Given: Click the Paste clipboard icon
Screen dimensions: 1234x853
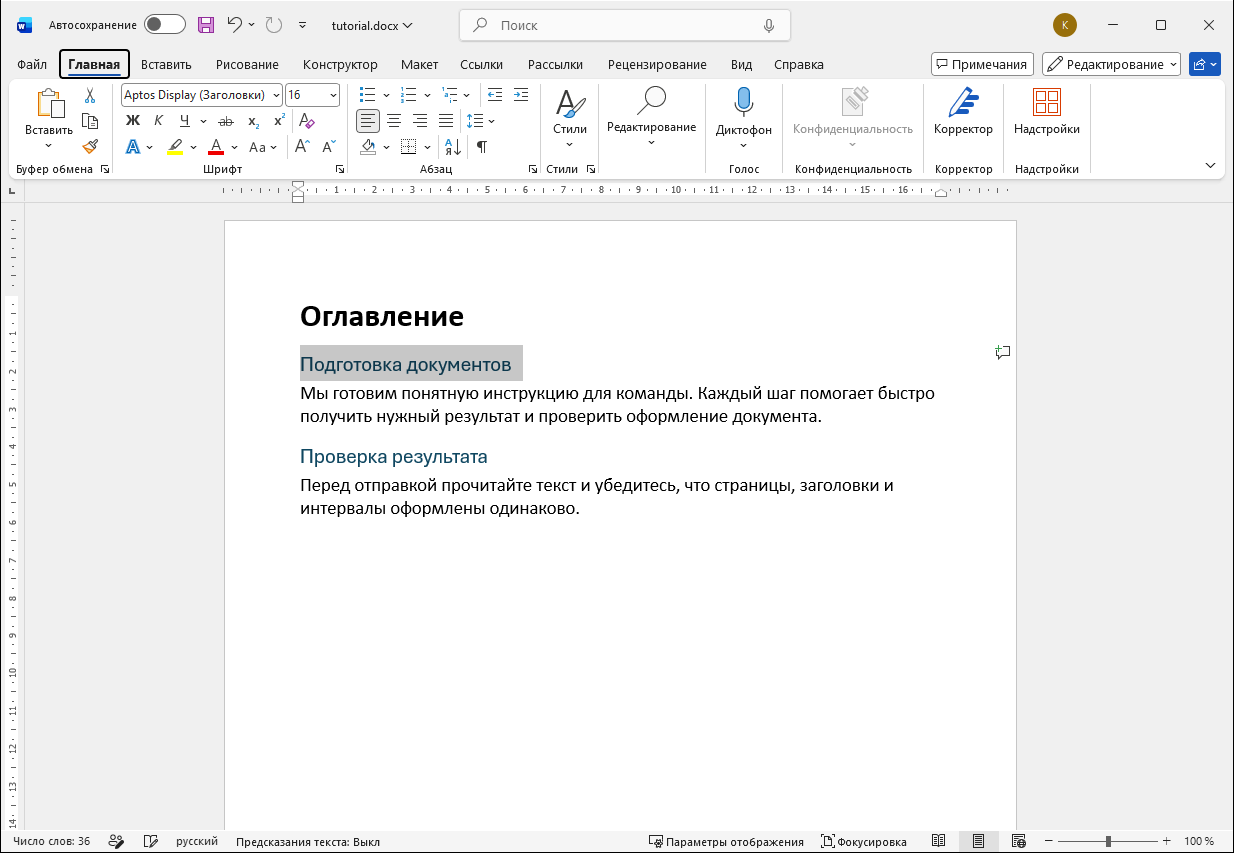Looking at the screenshot, I should [49, 104].
